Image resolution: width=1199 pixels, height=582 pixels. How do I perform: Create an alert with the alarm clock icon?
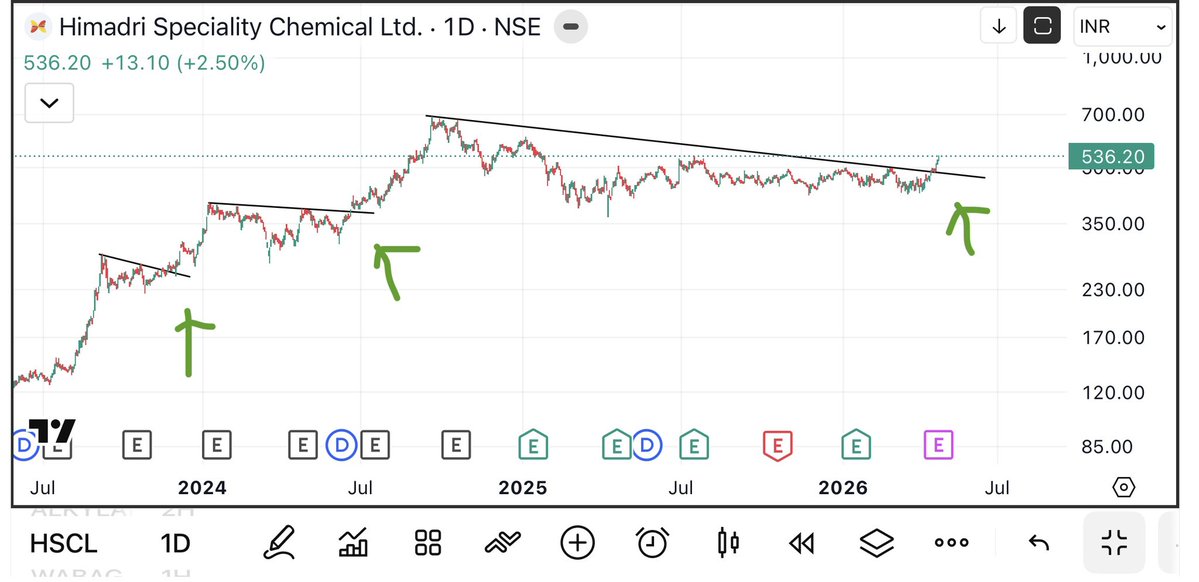652,543
